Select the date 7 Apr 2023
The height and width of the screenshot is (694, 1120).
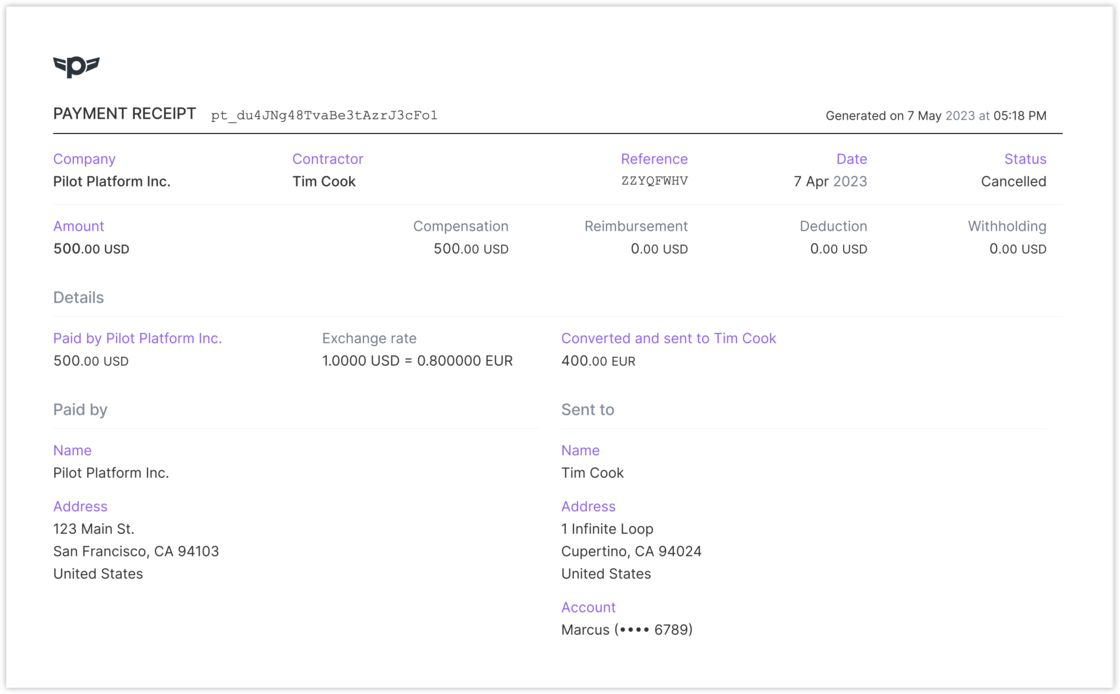[x=830, y=181]
